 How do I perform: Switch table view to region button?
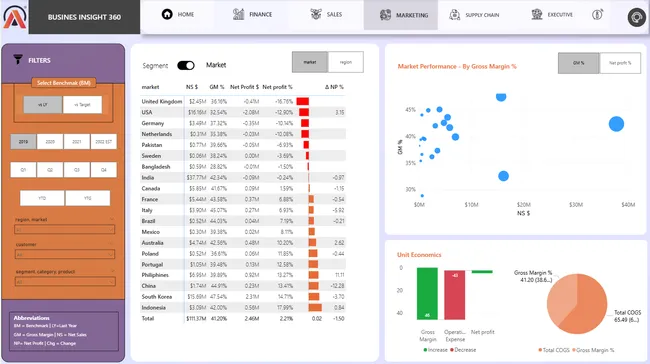coord(346,62)
